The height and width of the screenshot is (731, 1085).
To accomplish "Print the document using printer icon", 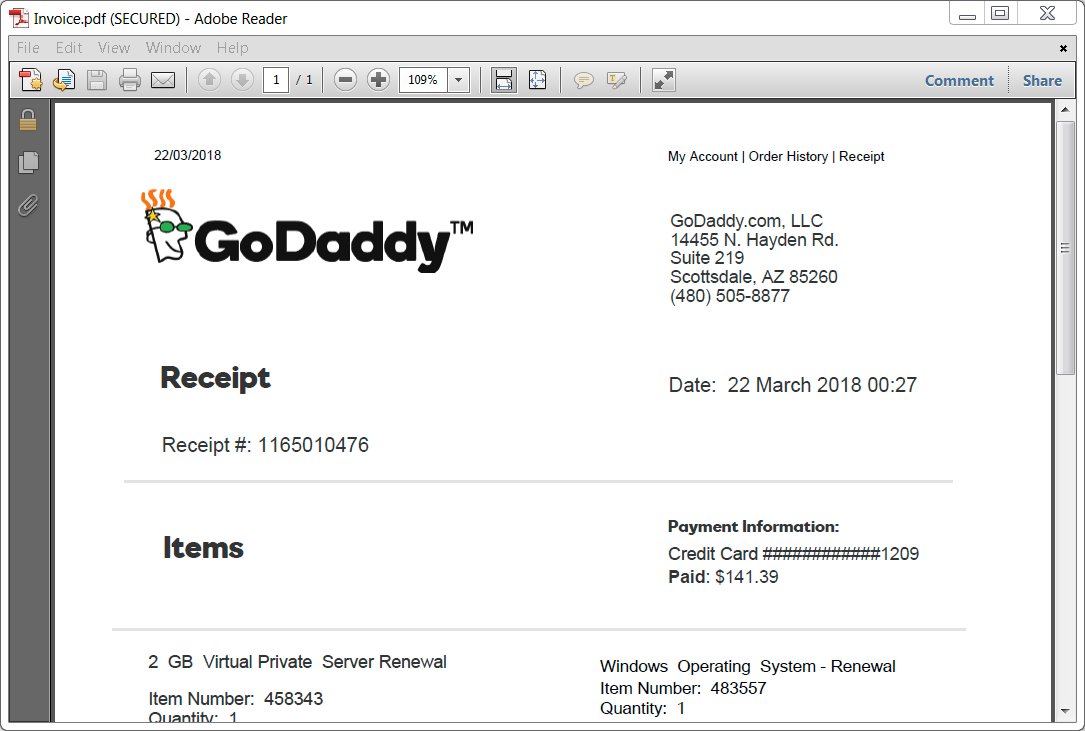I will [x=129, y=80].
